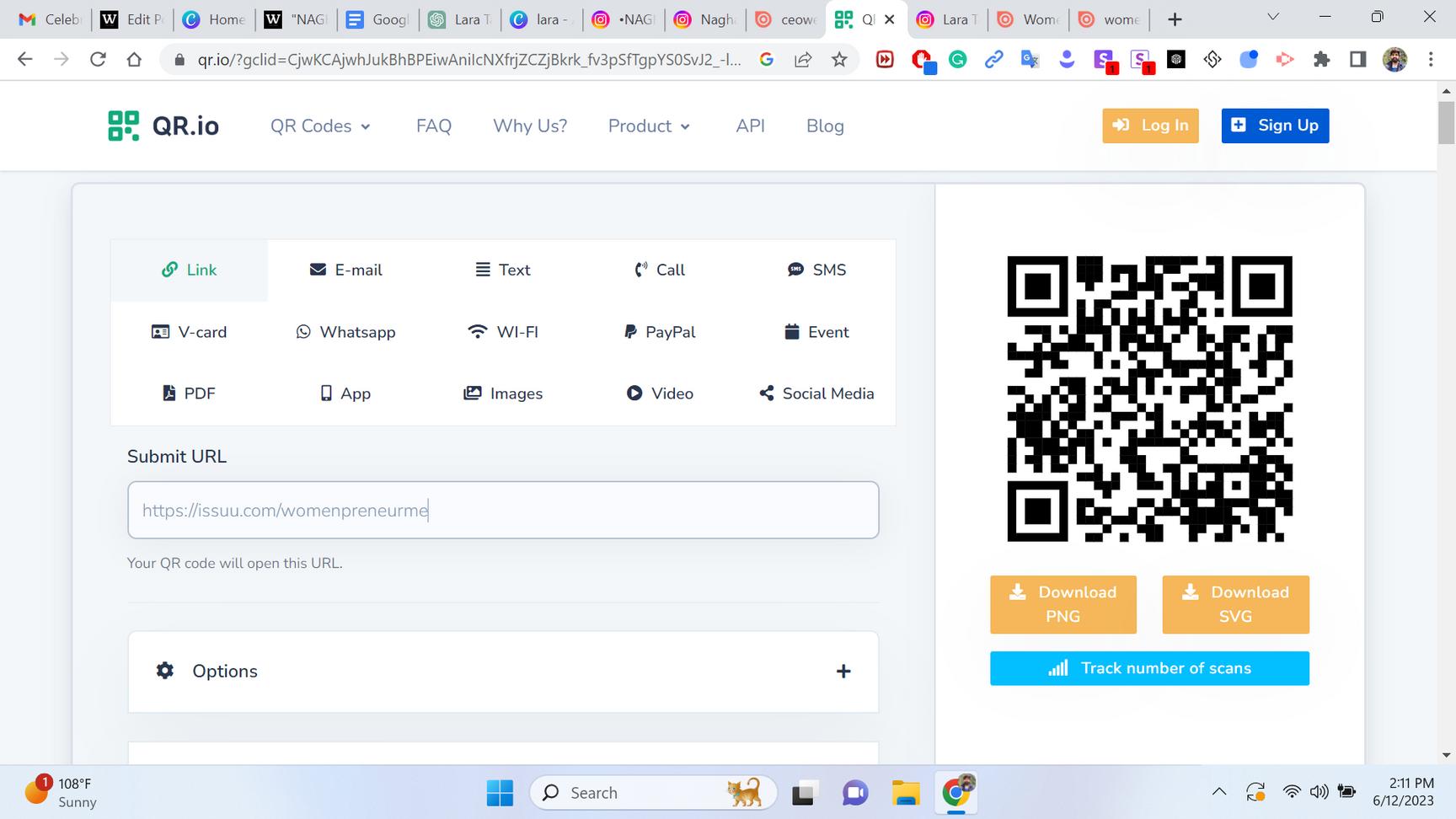The width and height of the screenshot is (1456, 819).
Task: Click the page vertical scrollbar
Action: coord(1447,123)
